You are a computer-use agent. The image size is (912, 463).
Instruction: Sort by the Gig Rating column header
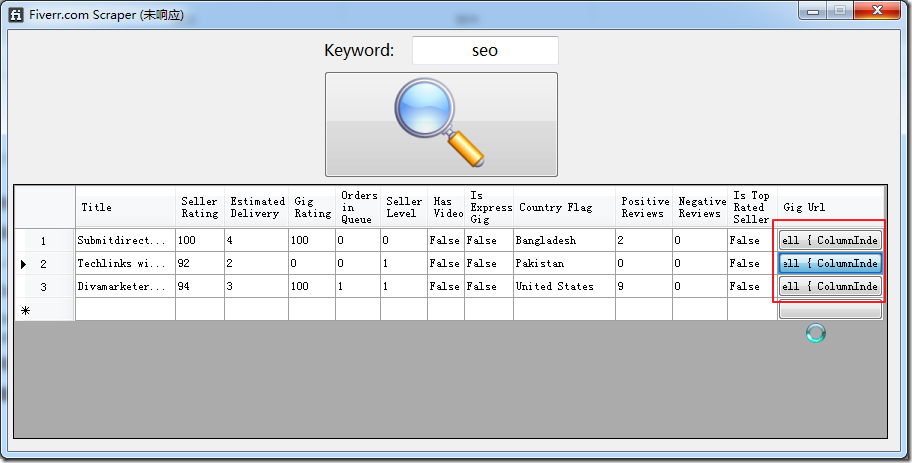point(312,207)
